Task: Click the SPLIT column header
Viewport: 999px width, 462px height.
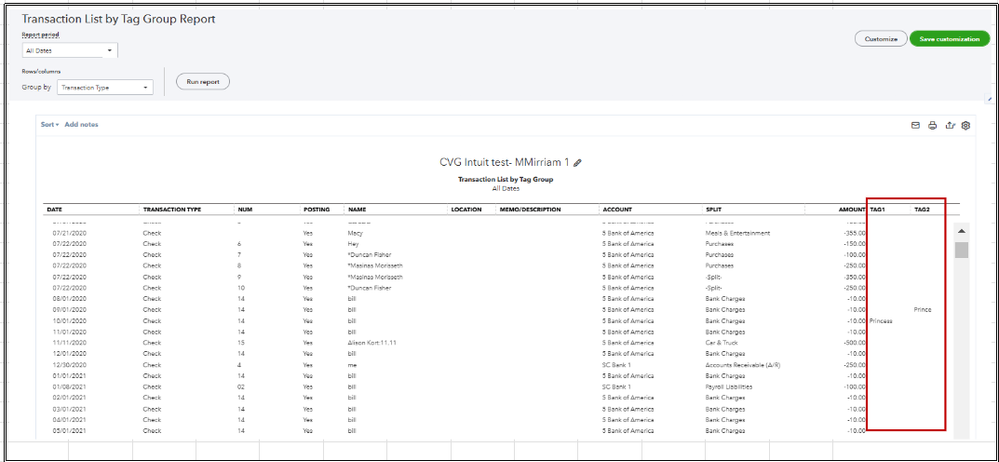Action: point(714,210)
